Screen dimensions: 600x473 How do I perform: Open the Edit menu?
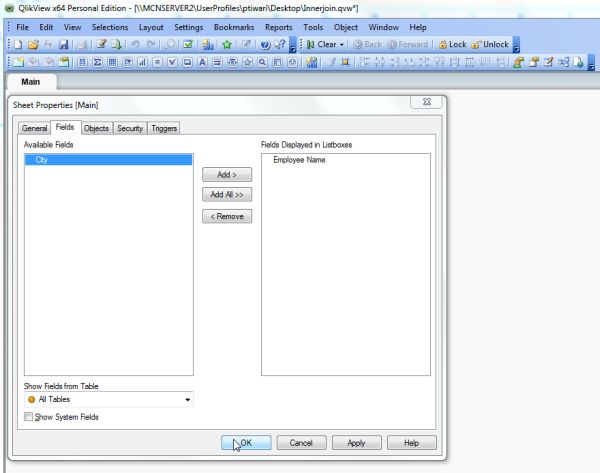click(46, 27)
